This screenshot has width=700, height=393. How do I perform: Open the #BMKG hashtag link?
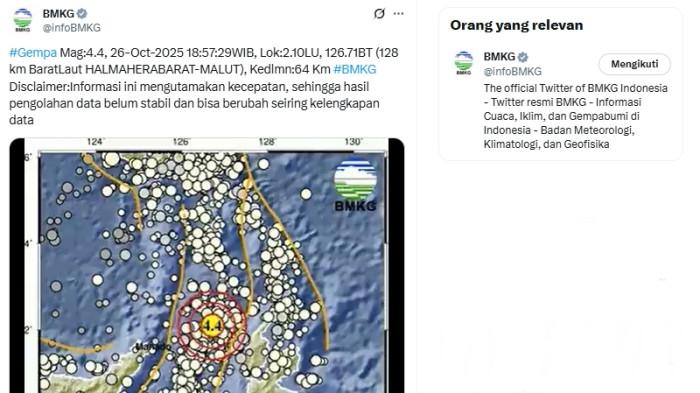click(355, 69)
